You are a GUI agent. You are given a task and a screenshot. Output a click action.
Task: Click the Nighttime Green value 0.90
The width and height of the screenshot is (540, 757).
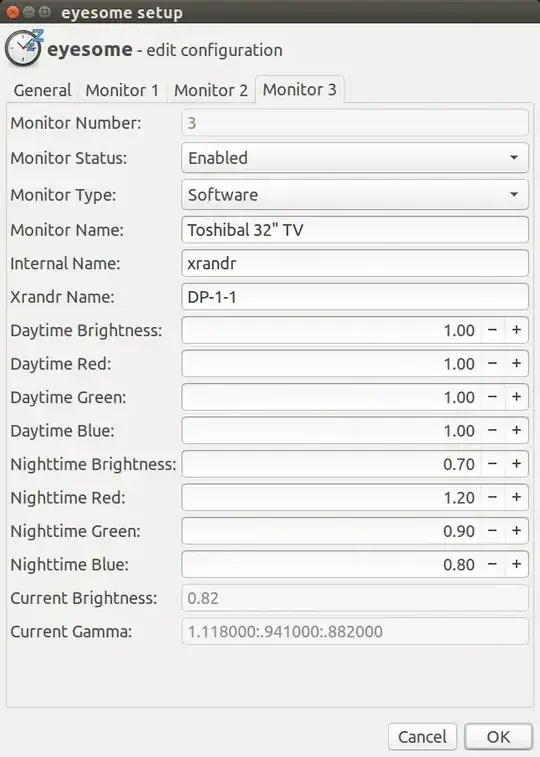(x=459, y=531)
